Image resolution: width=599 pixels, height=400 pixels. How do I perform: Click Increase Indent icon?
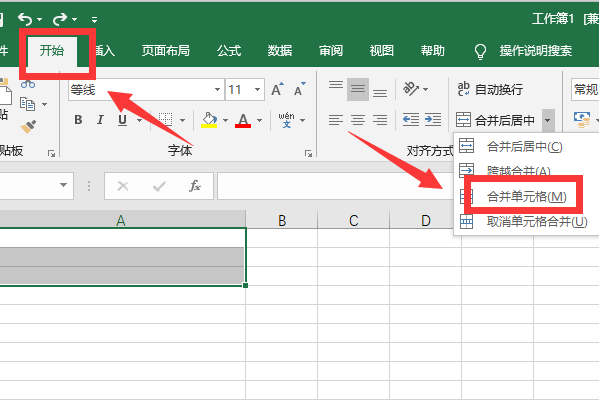click(x=433, y=120)
